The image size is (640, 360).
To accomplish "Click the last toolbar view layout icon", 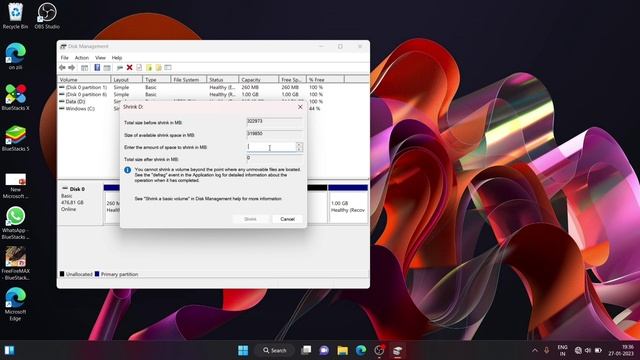I will click(168, 68).
